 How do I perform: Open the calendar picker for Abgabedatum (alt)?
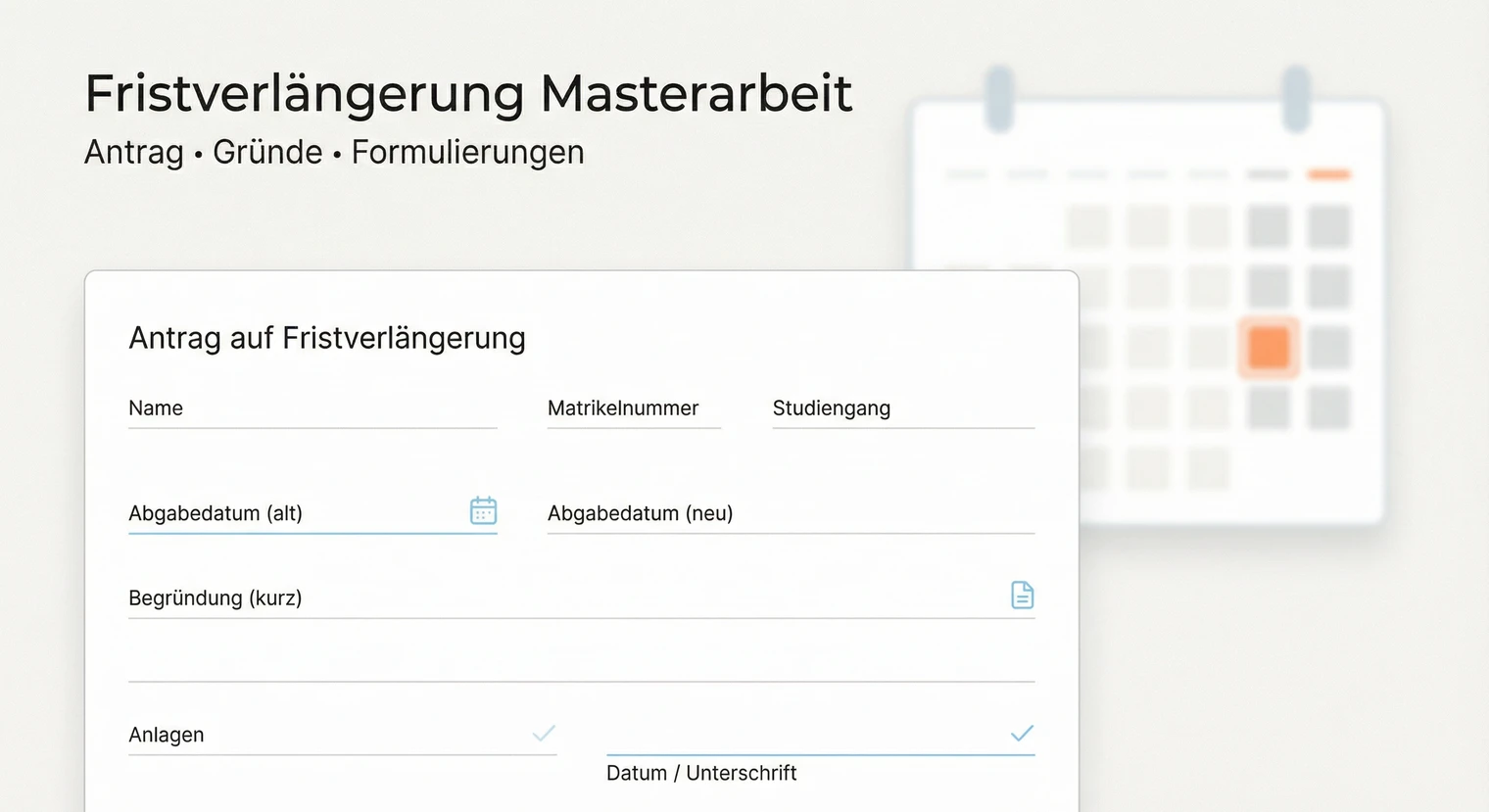482,510
